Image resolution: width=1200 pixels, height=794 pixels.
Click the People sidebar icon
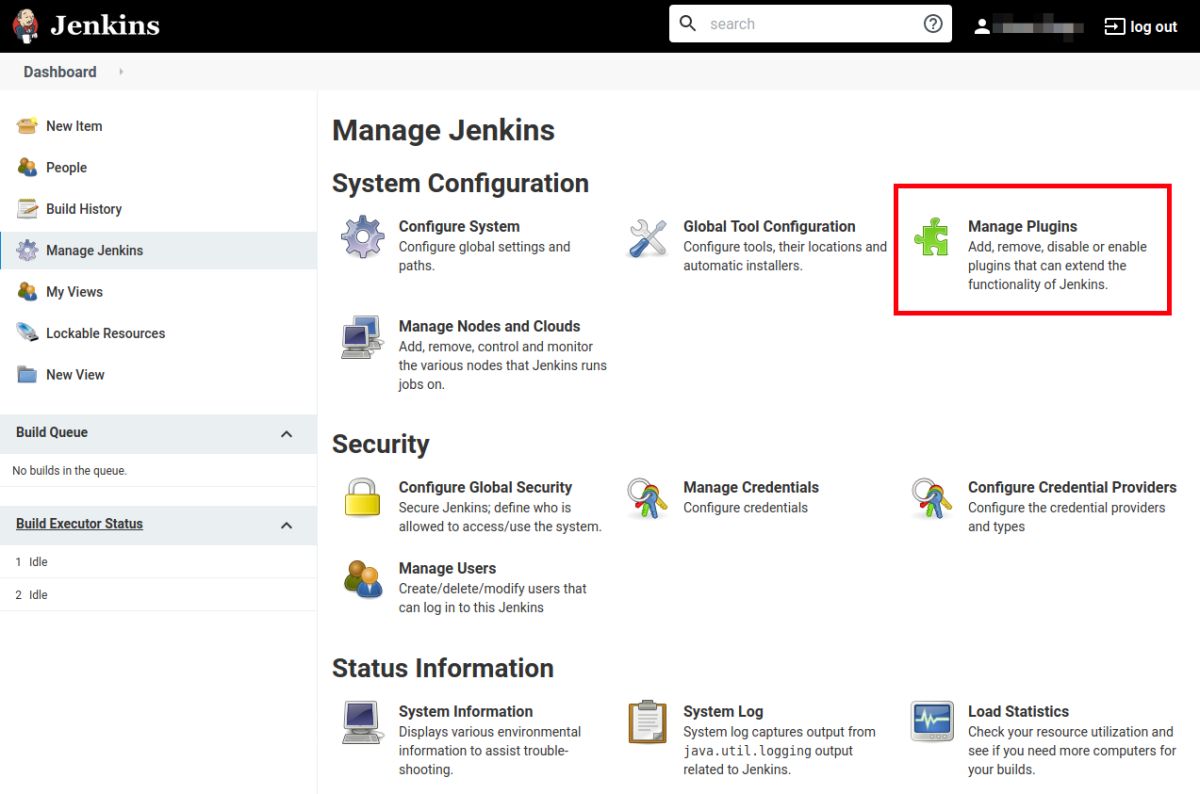(28, 167)
